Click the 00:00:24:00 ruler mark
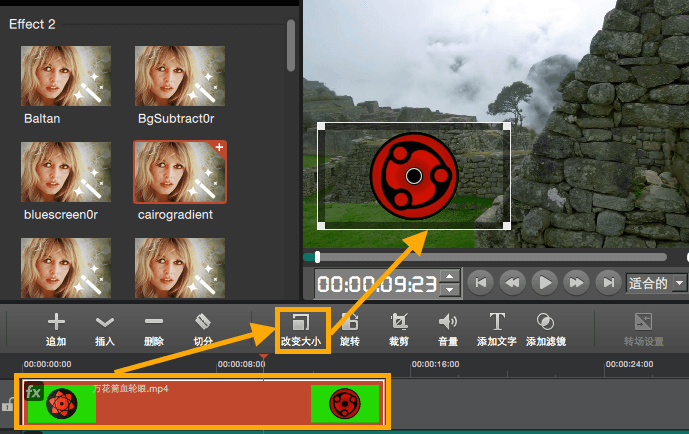The width and height of the screenshot is (689, 434). click(x=629, y=364)
